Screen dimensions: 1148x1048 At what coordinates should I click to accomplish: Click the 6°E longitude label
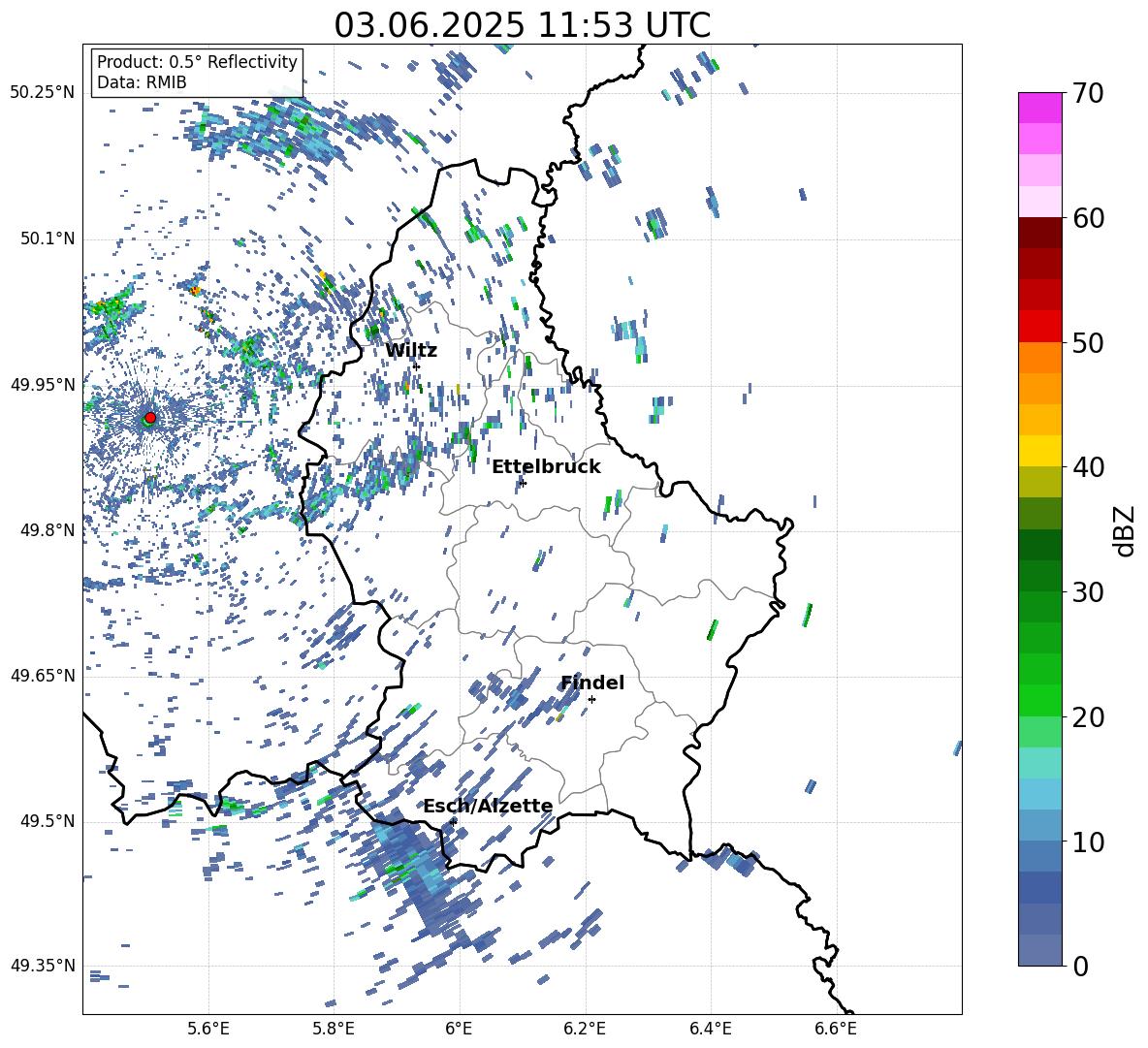point(459,1029)
